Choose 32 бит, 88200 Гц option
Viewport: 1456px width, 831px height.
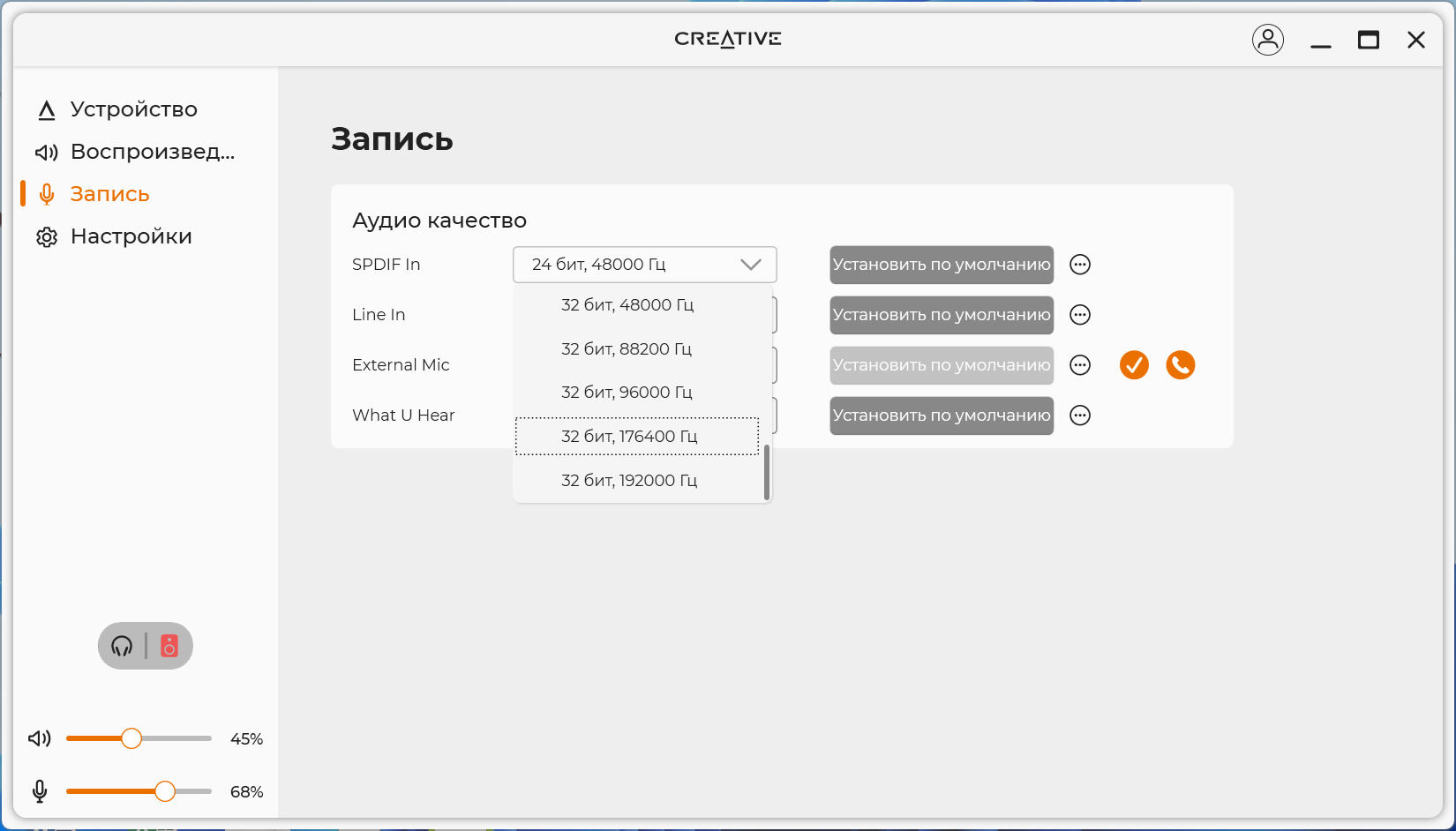click(637, 349)
